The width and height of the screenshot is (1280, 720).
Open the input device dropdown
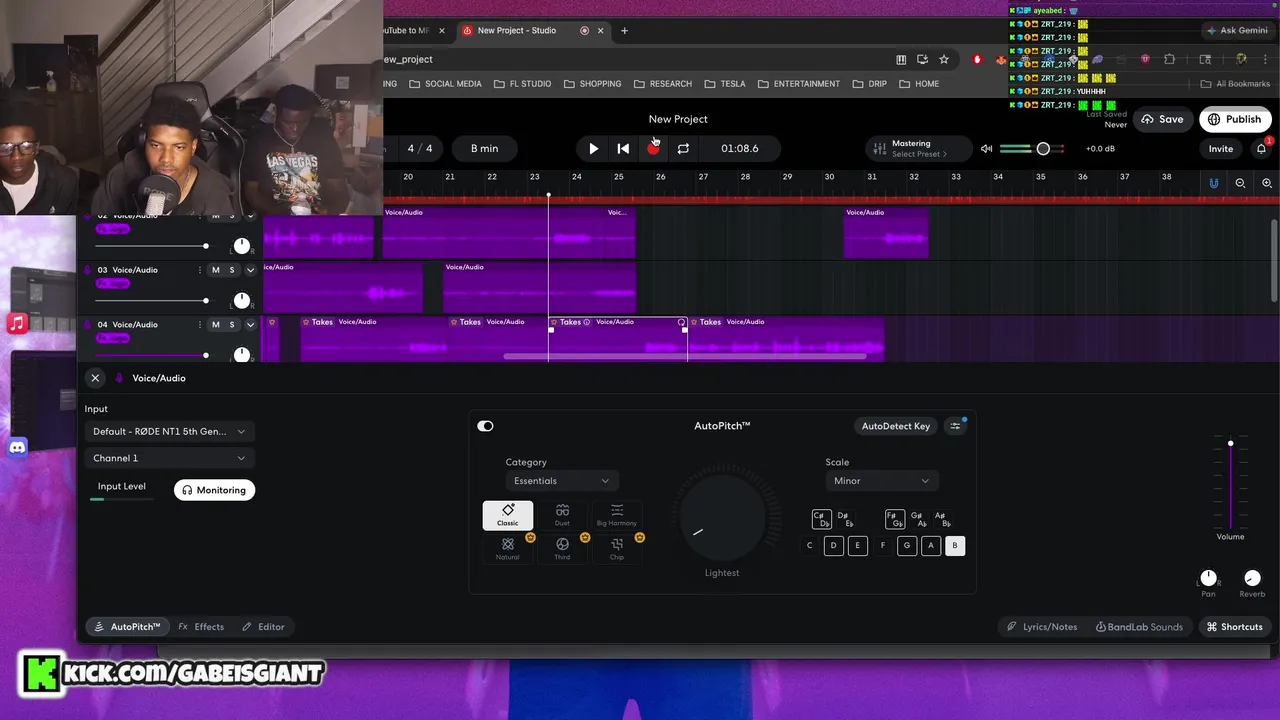(x=169, y=431)
